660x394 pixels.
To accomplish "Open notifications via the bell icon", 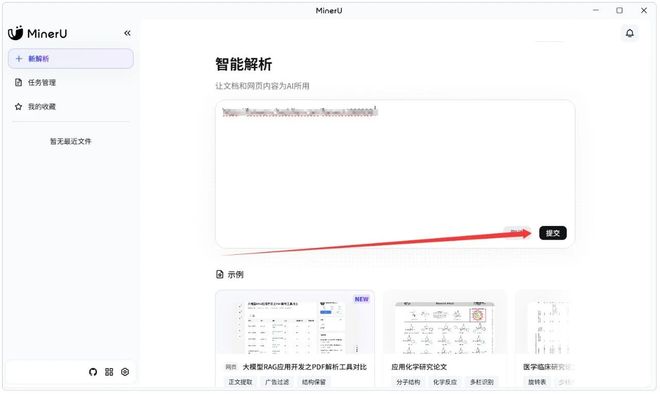I will 630,33.
